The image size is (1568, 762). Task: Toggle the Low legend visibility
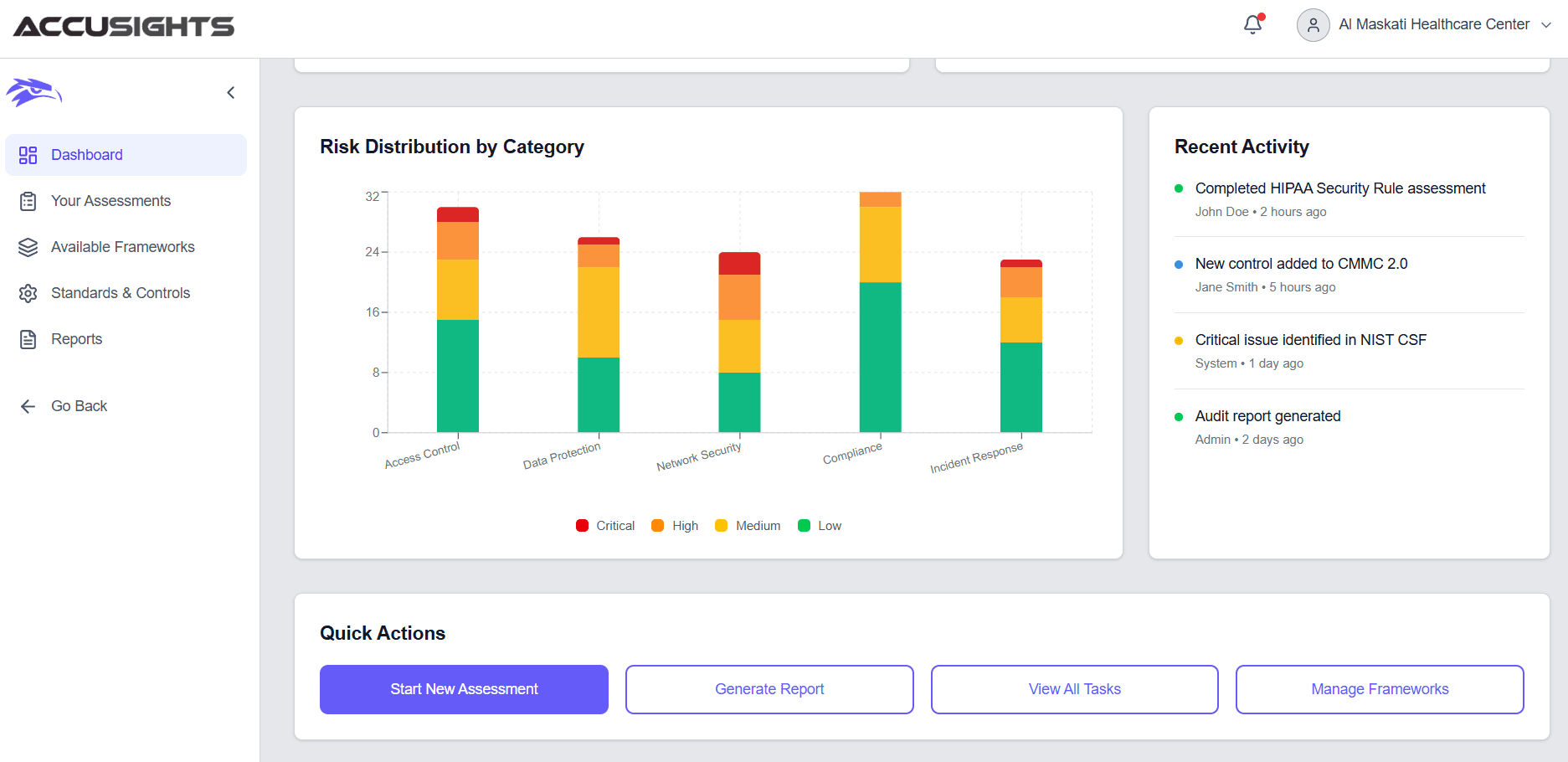pos(818,525)
